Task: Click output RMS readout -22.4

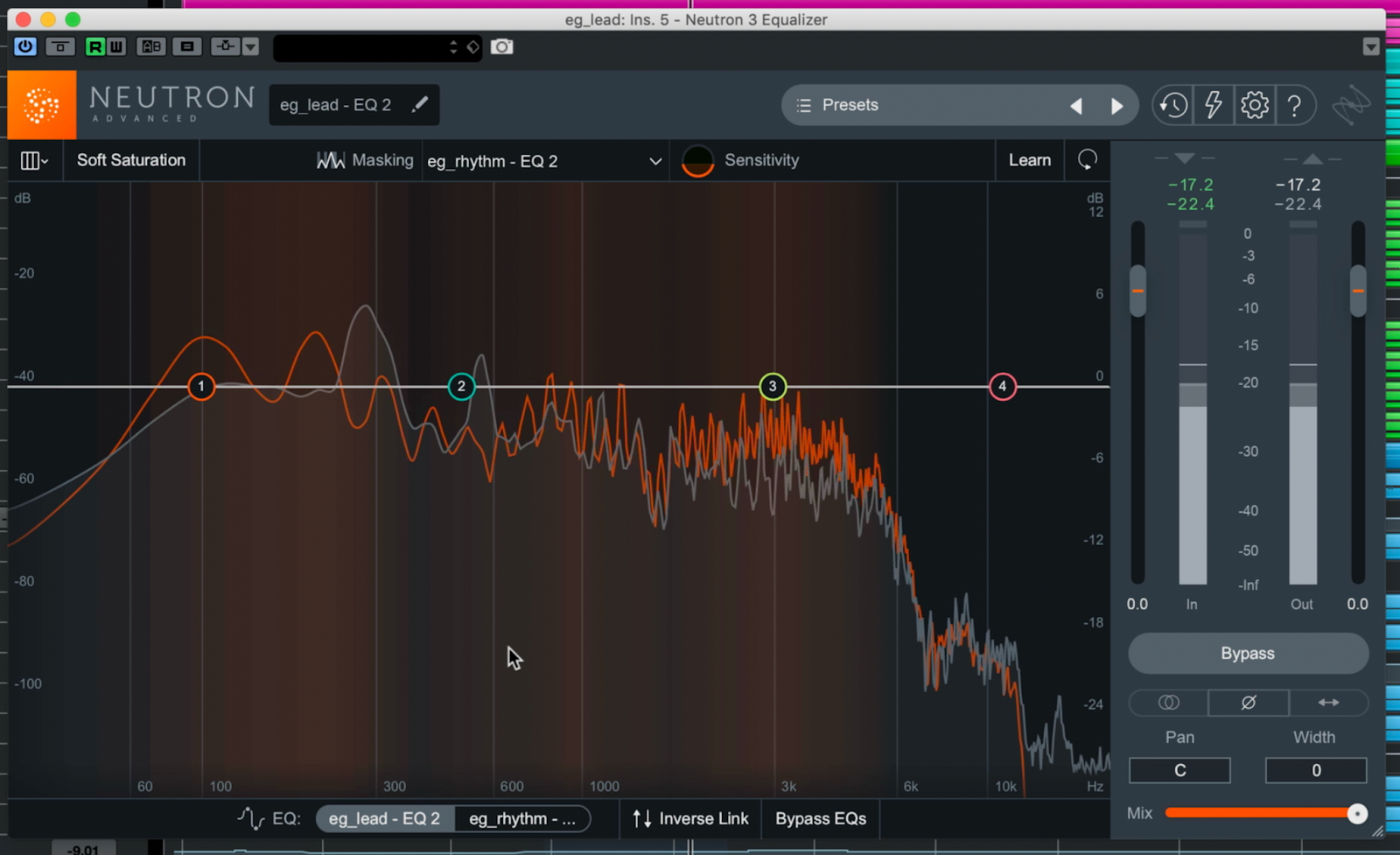Action: pyautogui.click(x=1298, y=204)
